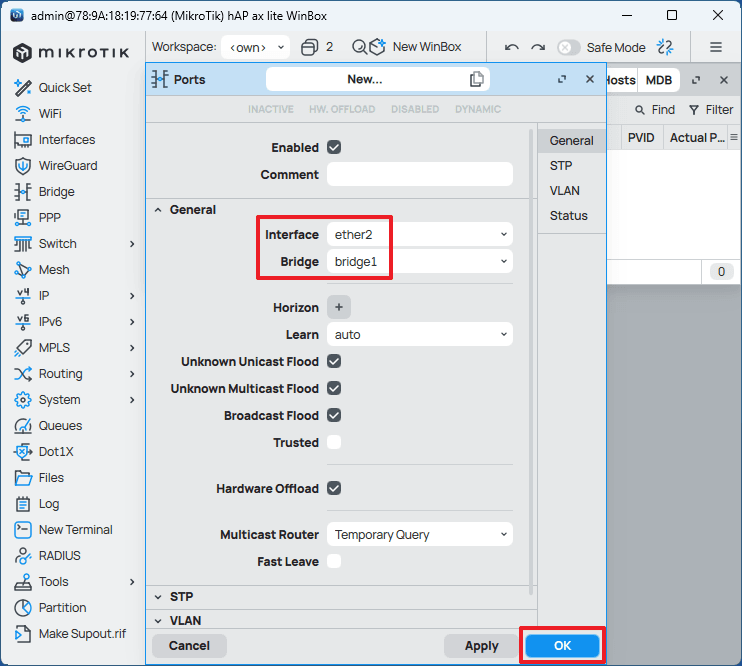Viewport: 742px width, 666px height.
Task: Open the Interface dropdown showing ether2
Action: coord(419,234)
